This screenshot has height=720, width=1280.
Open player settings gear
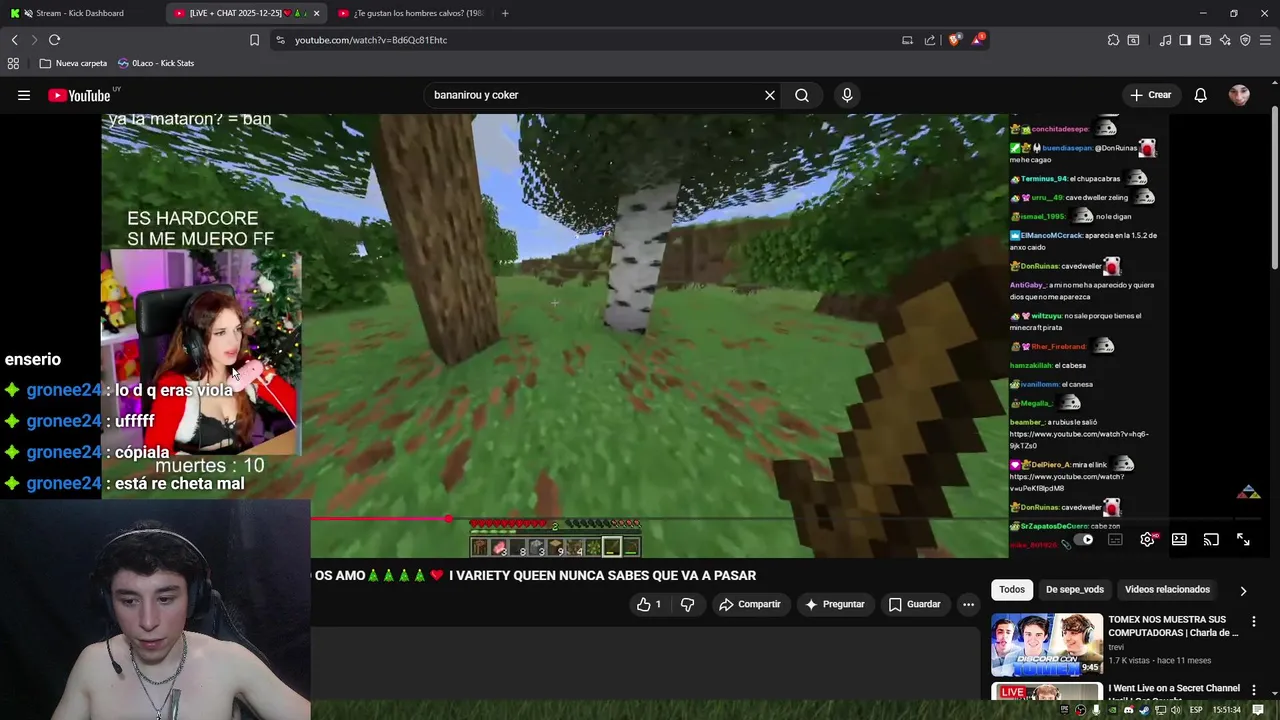click(1147, 540)
